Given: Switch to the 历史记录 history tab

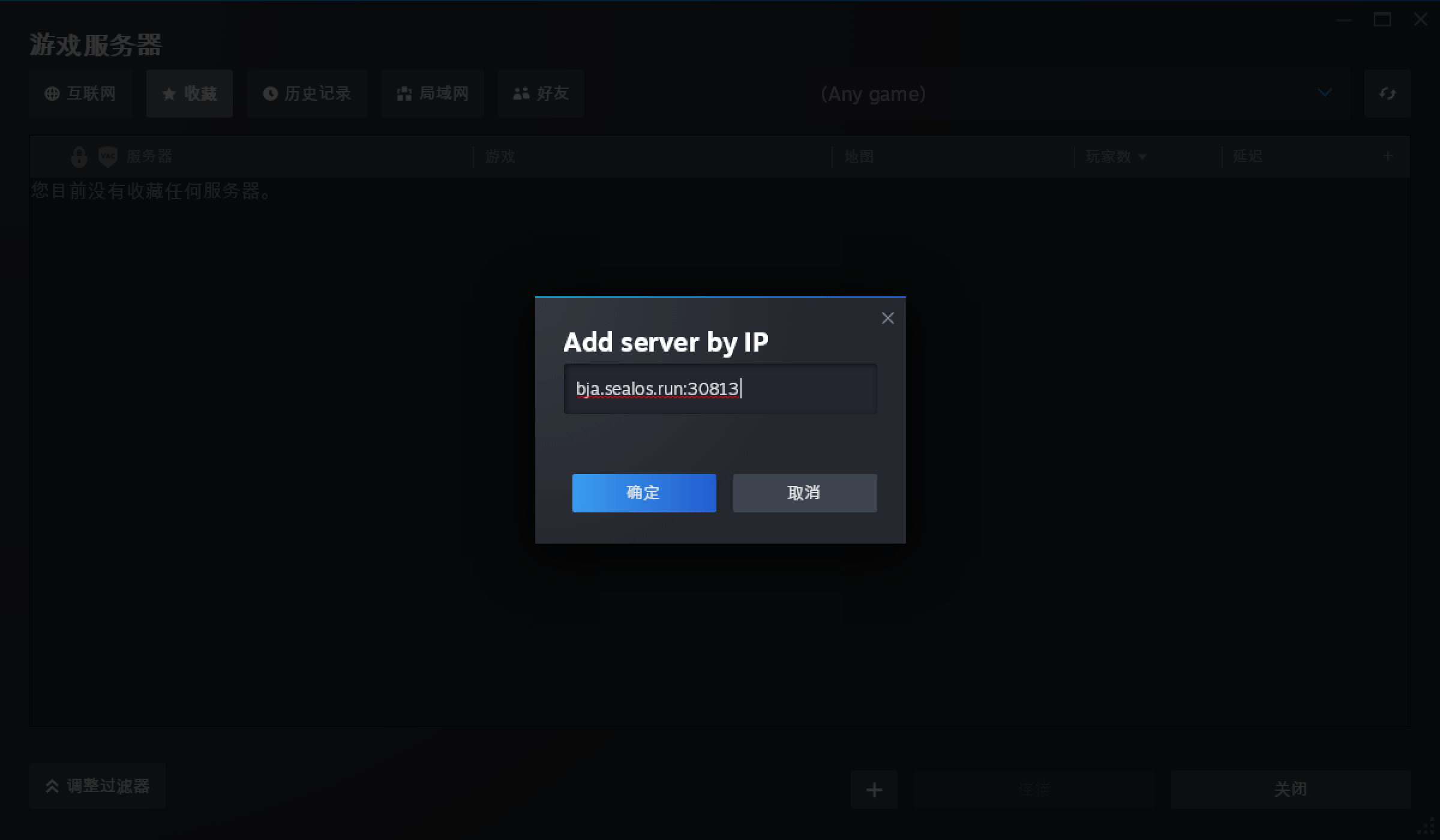Looking at the screenshot, I should pos(307,94).
